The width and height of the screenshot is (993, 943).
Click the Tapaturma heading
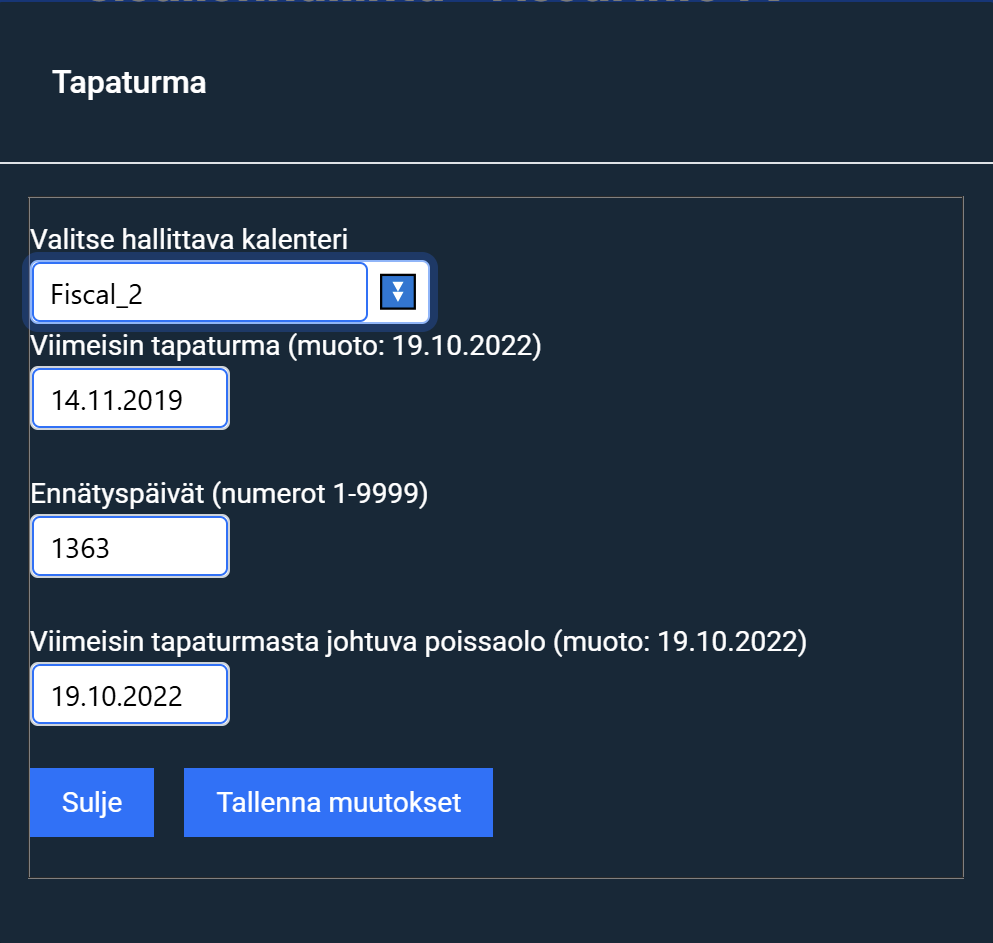[129, 82]
